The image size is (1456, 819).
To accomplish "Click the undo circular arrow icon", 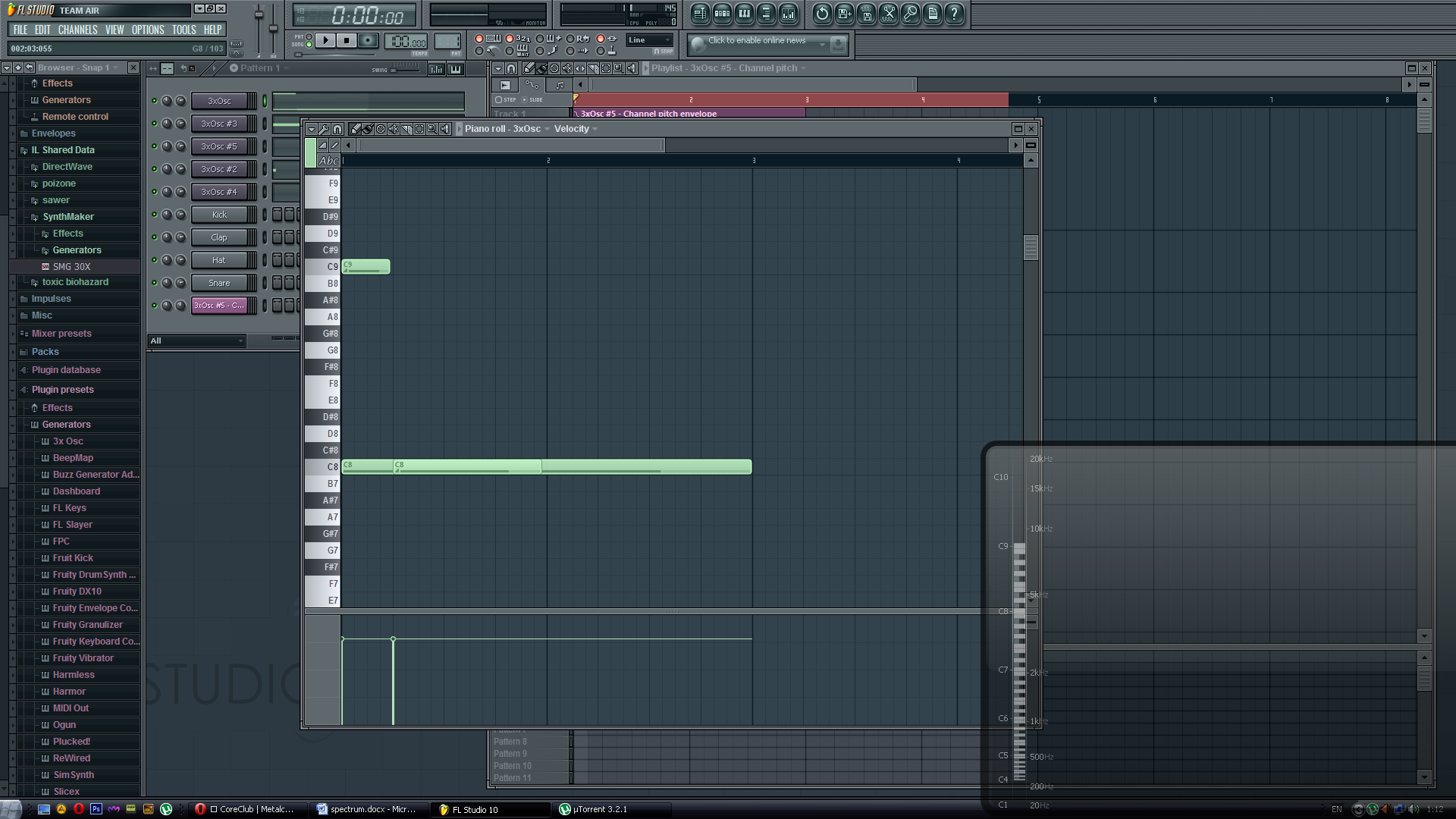I will (x=822, y=13).
